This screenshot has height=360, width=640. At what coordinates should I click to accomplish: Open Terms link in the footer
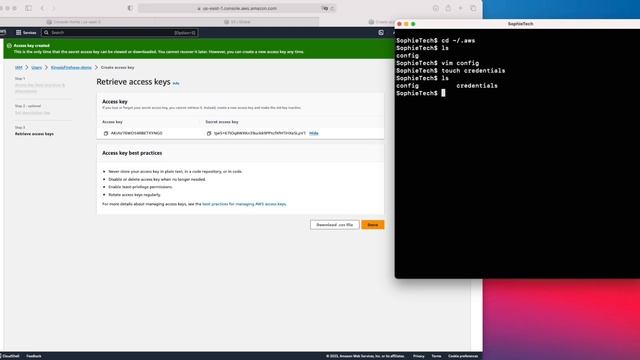tap(436, 356)
